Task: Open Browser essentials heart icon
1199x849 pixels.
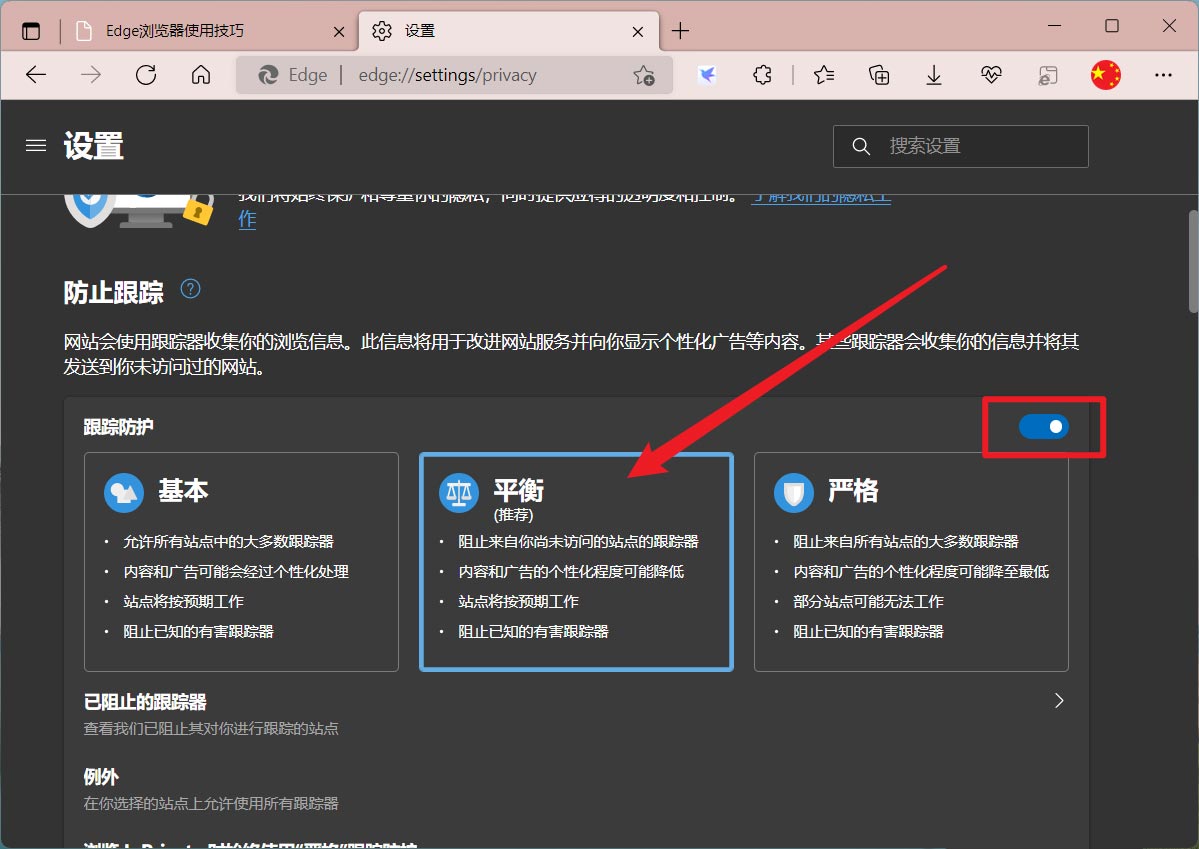Action: point(990,74)
